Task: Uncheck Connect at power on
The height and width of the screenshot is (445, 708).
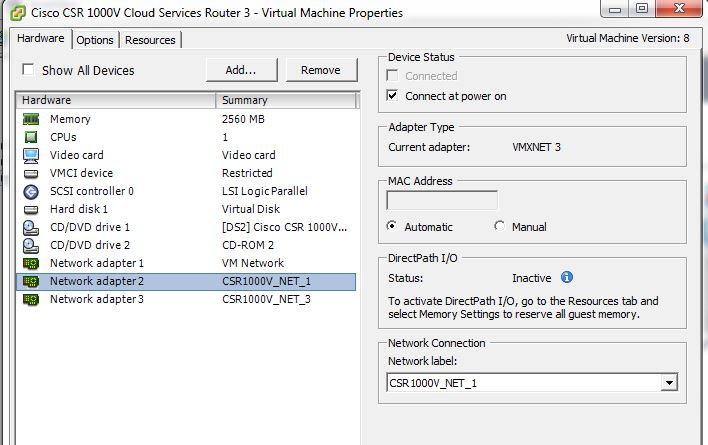Action: click(x=392, y=95)
